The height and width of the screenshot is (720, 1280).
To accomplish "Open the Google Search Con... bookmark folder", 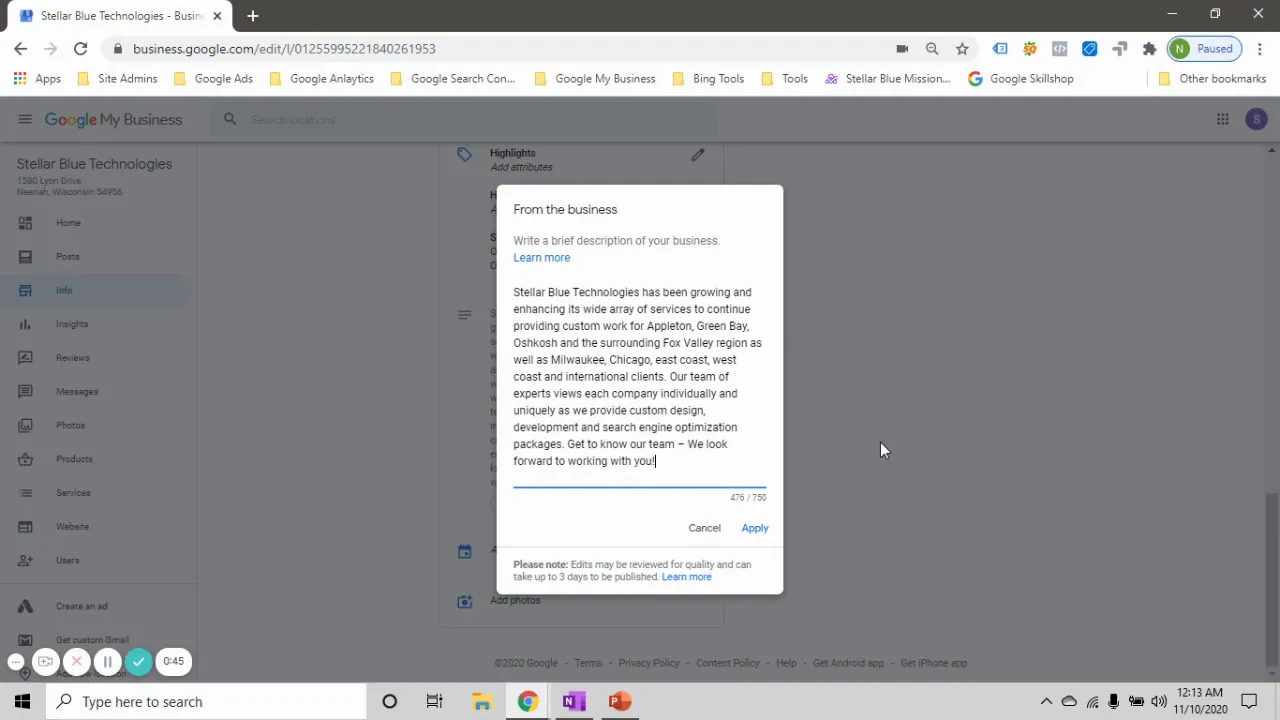I will click(452, 78).
